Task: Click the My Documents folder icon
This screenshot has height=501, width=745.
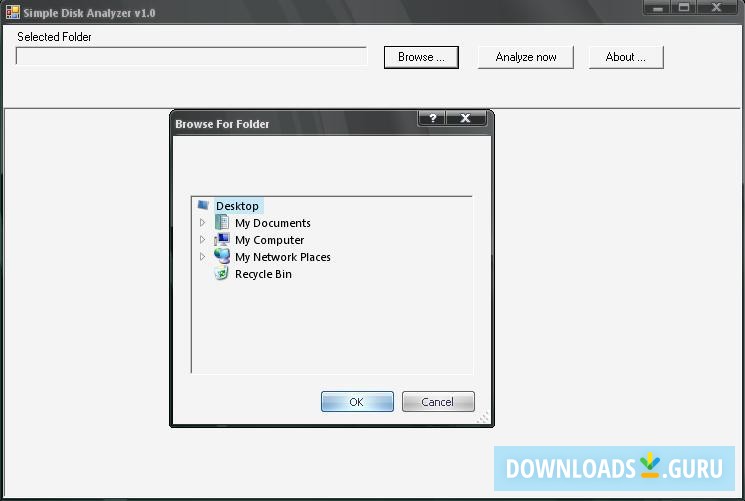Action: pyautogui.click(x=222, y=222)
